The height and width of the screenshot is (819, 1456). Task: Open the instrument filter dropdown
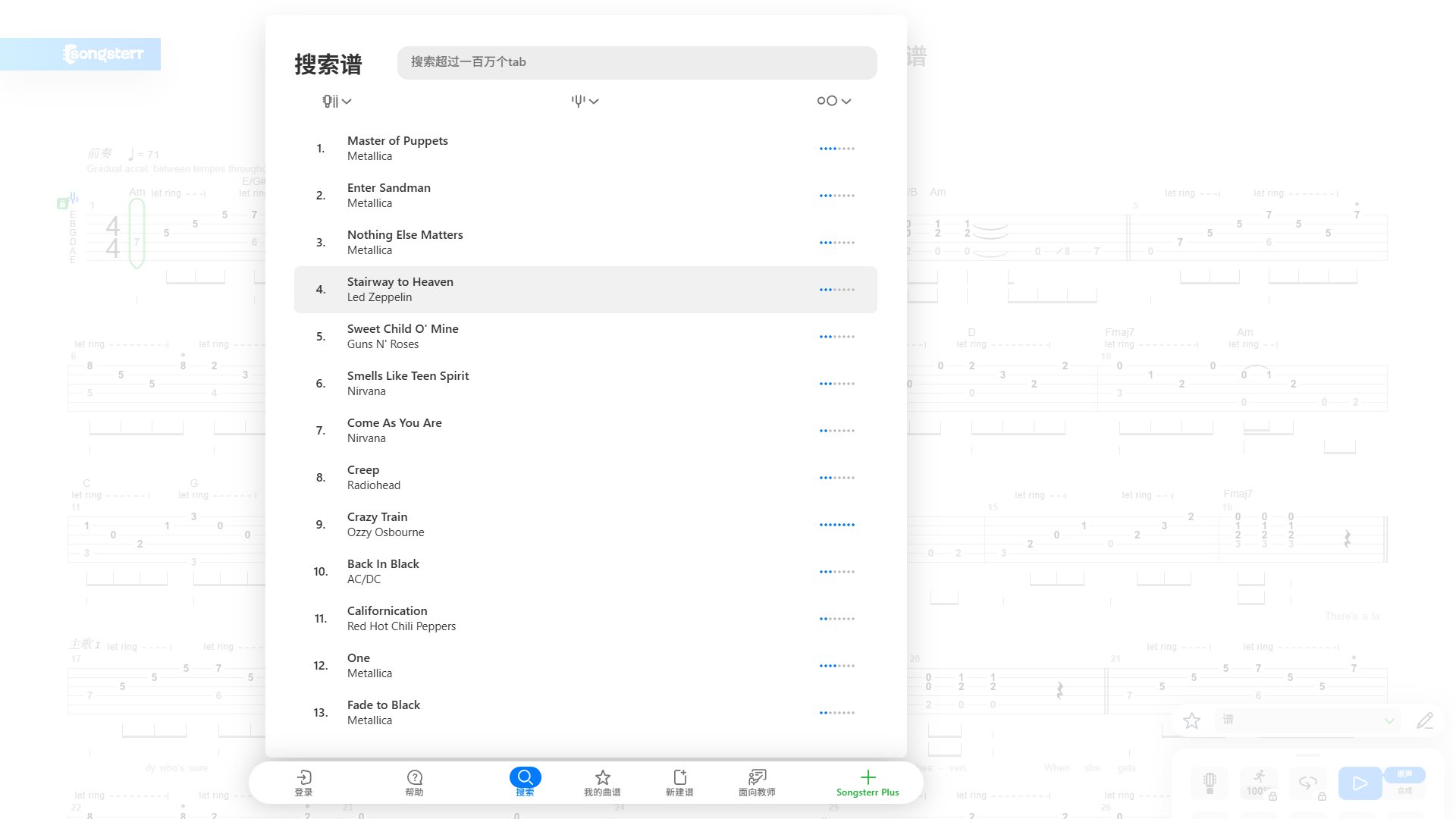point(337,101)
